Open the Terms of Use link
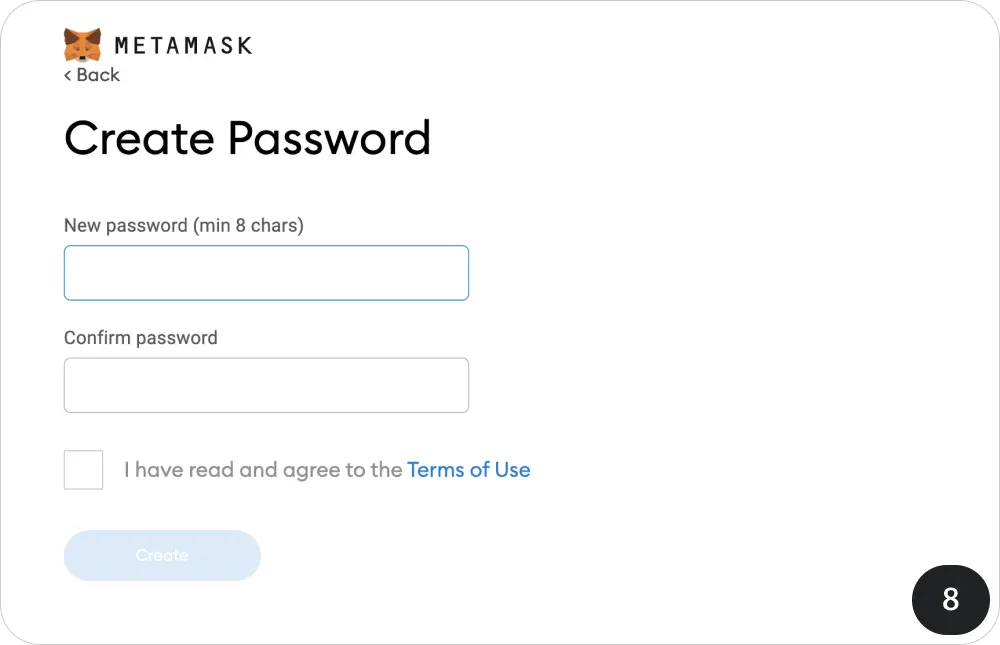The height and width of the screenshot is (645, 1000). click(x=468, y=469)
